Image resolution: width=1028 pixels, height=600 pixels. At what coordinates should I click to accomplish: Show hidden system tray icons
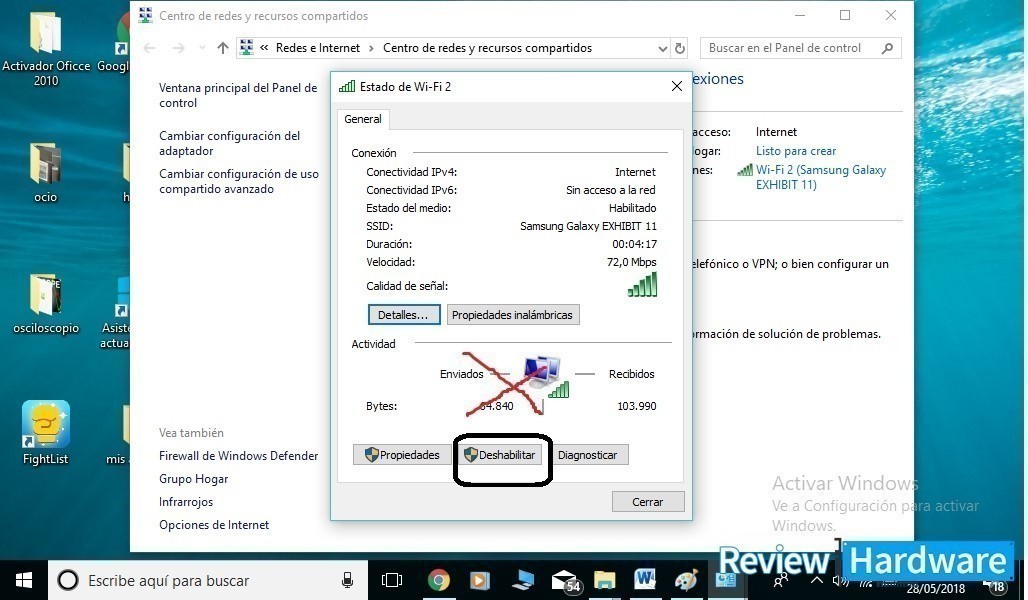click(x=816, y=580)
